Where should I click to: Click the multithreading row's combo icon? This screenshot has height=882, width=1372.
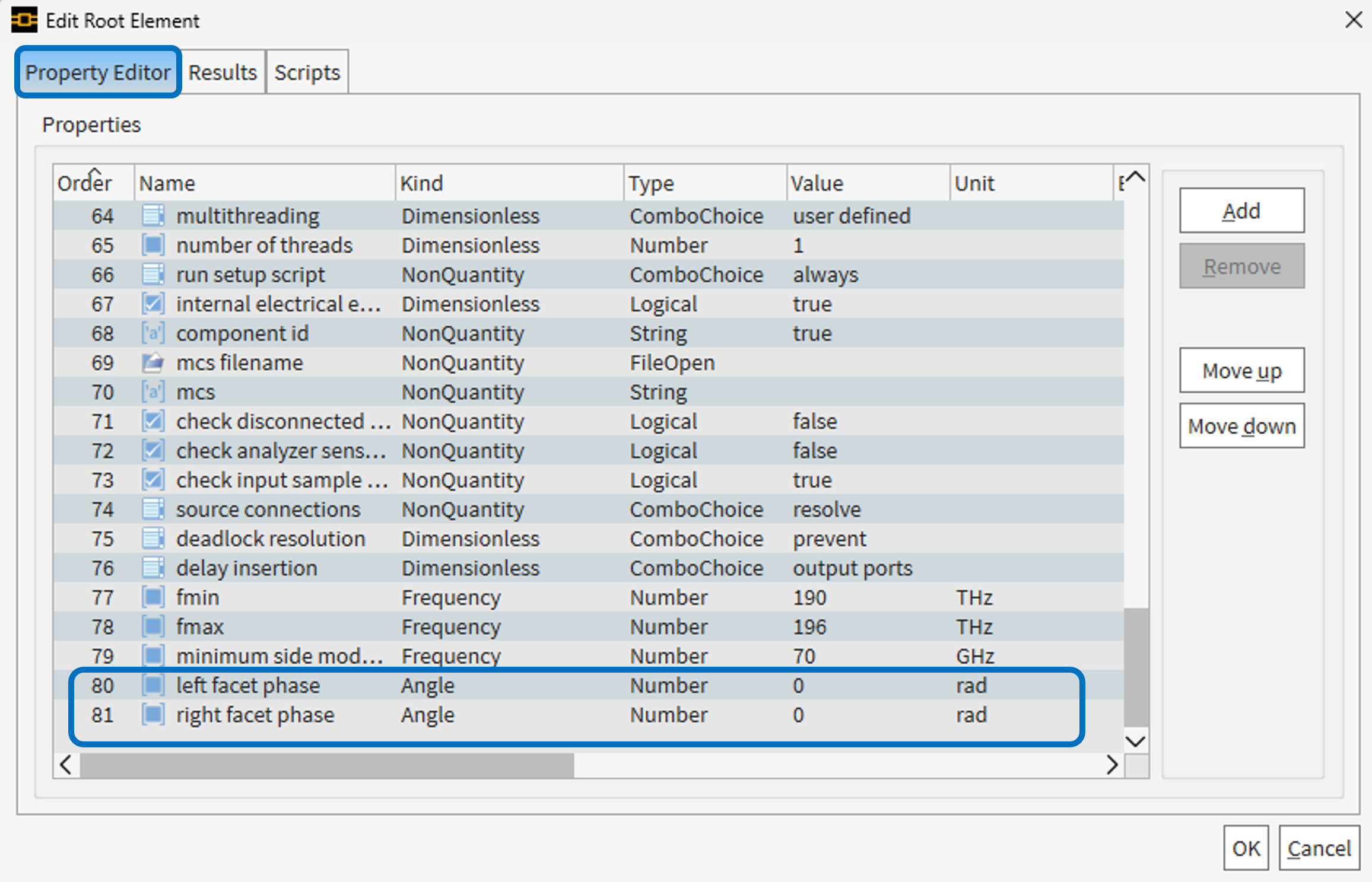click(153, 216)
